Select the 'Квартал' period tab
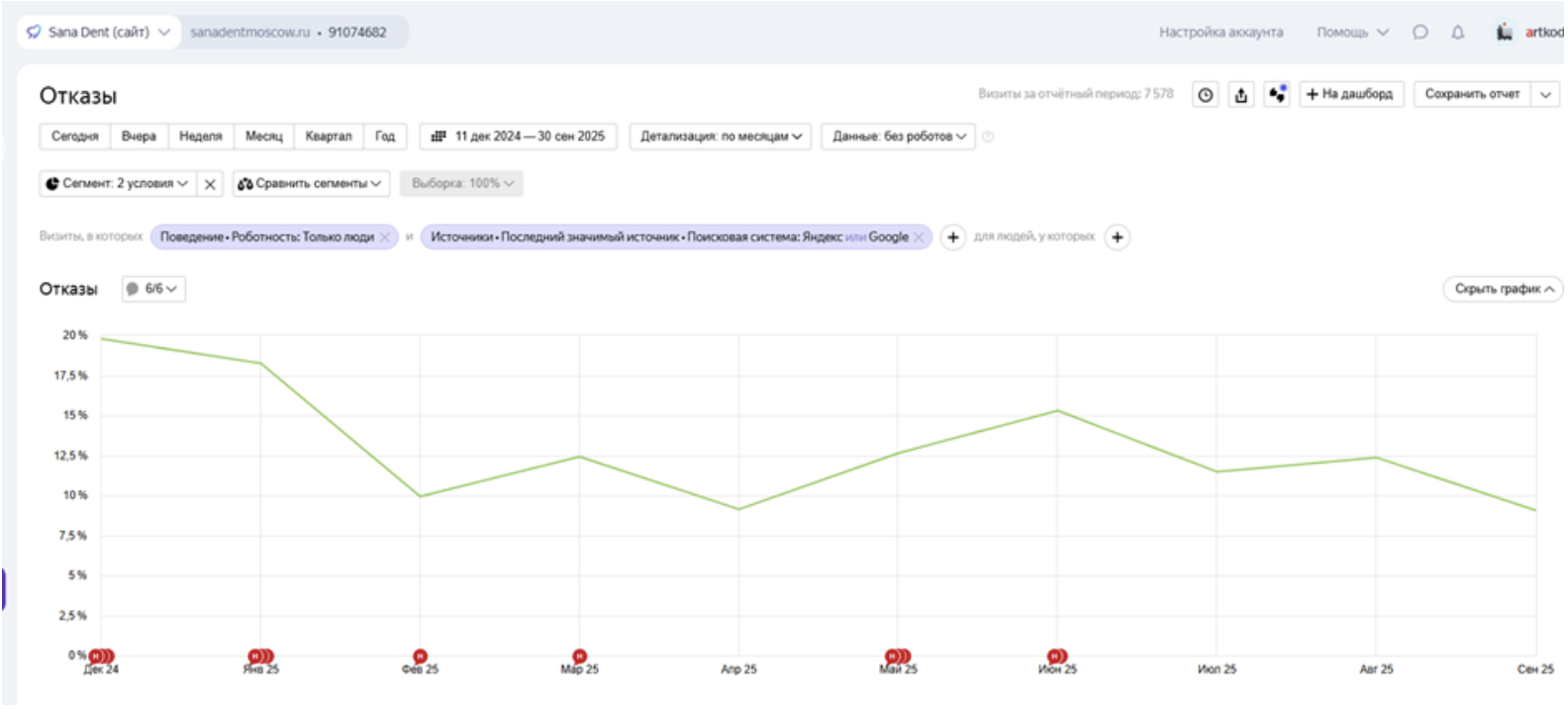 click(x=328, y=137)
